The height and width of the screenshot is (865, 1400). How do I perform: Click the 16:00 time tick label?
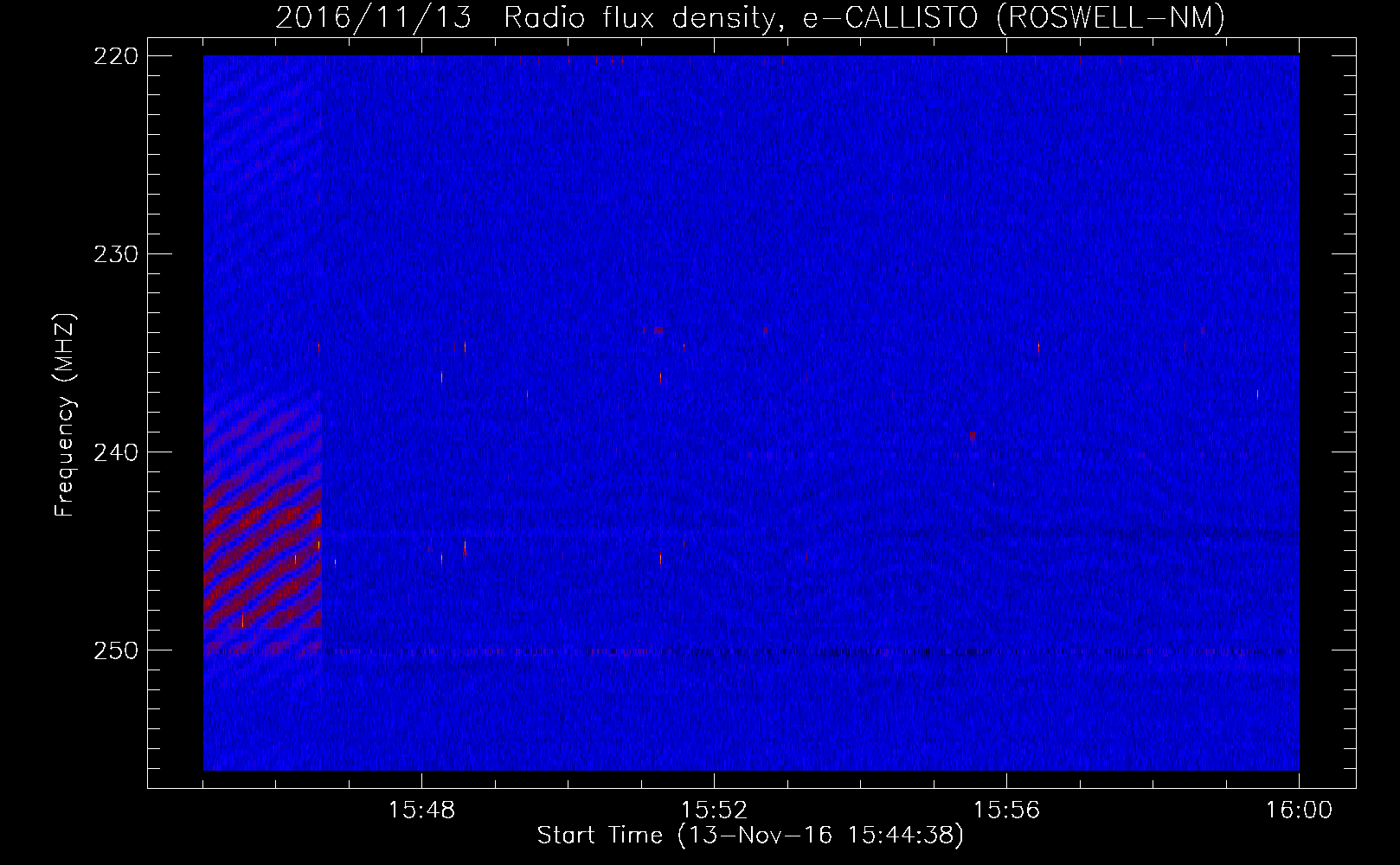(x=1299, y=811)
